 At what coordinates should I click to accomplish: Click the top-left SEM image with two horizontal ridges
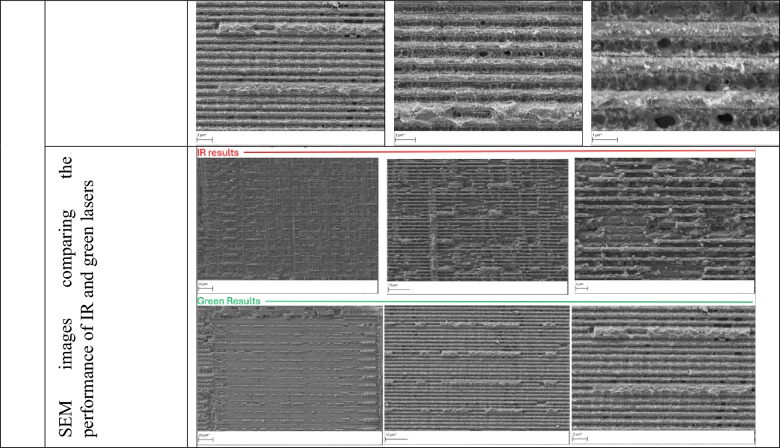pyautogui.click(x=290, y=66)
